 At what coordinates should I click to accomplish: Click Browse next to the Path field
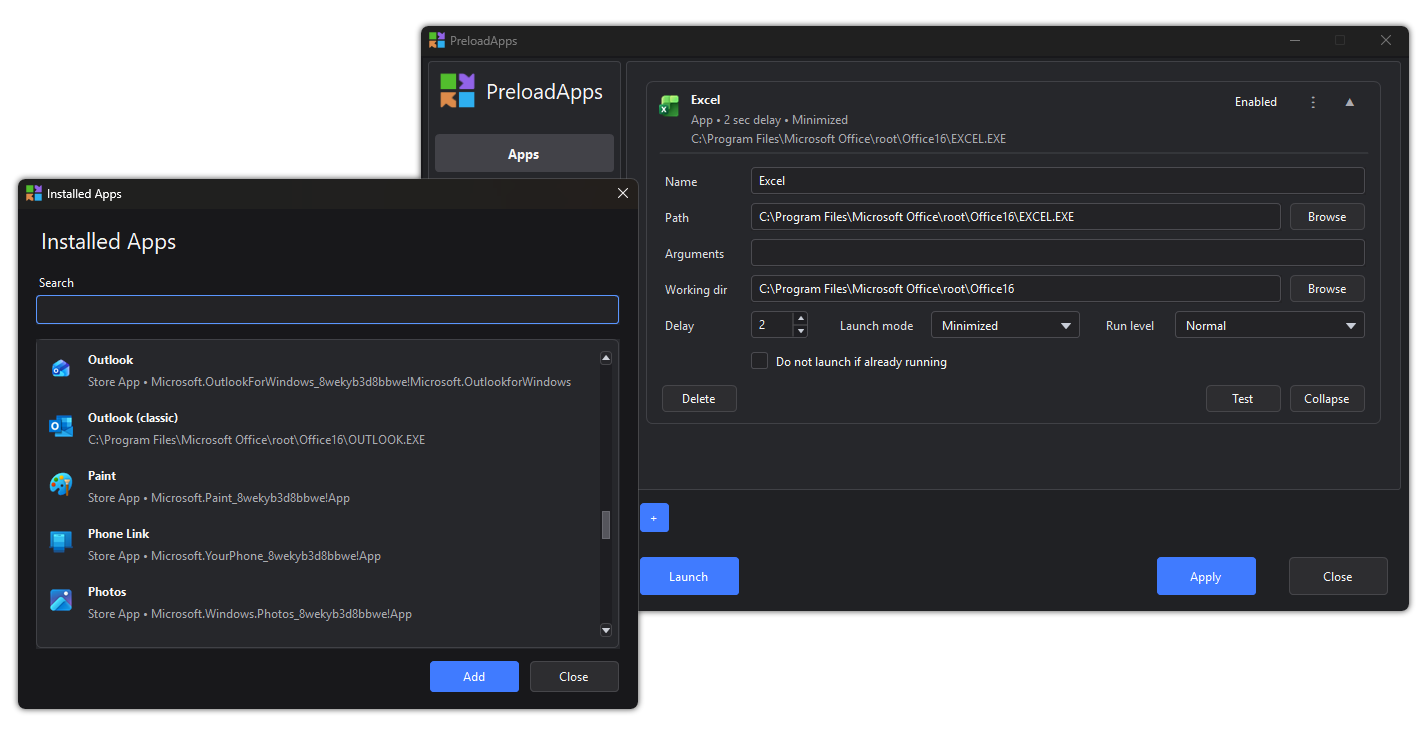pyautogui.click(x=1327, y=217)
